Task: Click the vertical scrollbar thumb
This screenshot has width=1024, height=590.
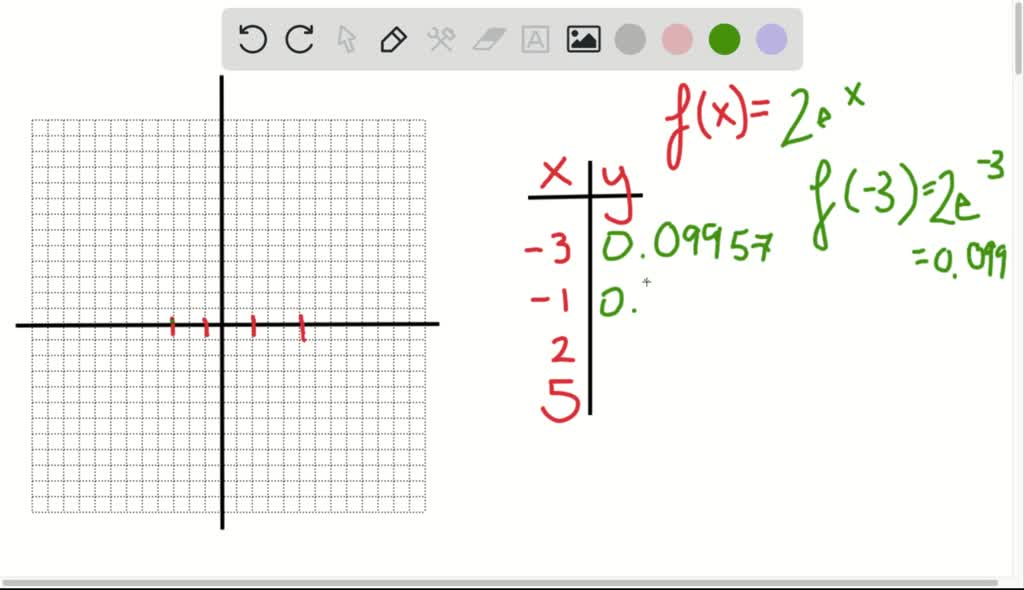Action: [1018, 38]
